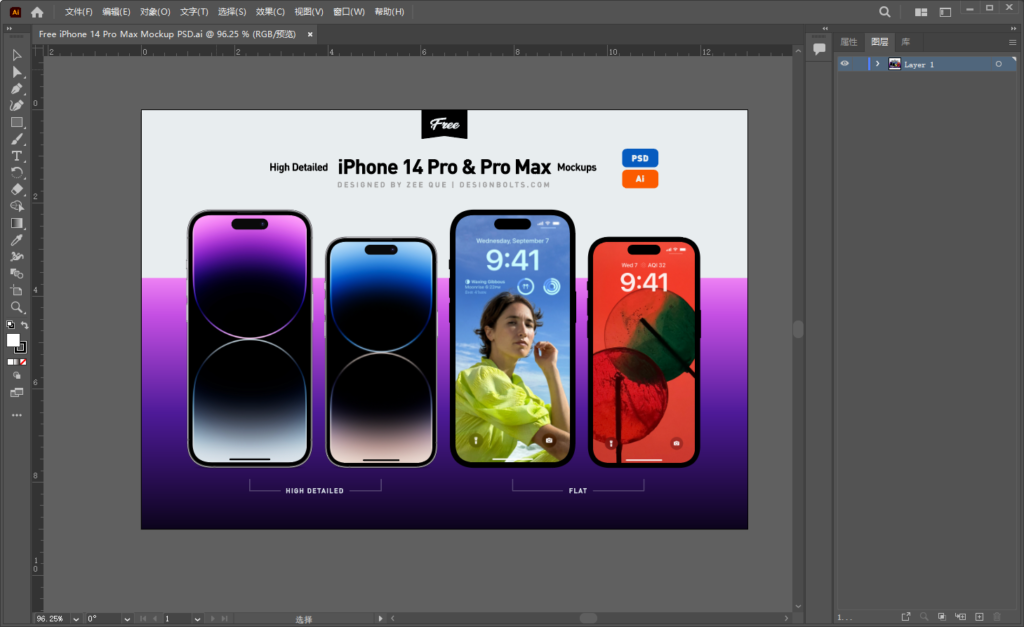Open the zoom level dropdown
This screenshot has height=627, width=1024.
coord(76,619)
